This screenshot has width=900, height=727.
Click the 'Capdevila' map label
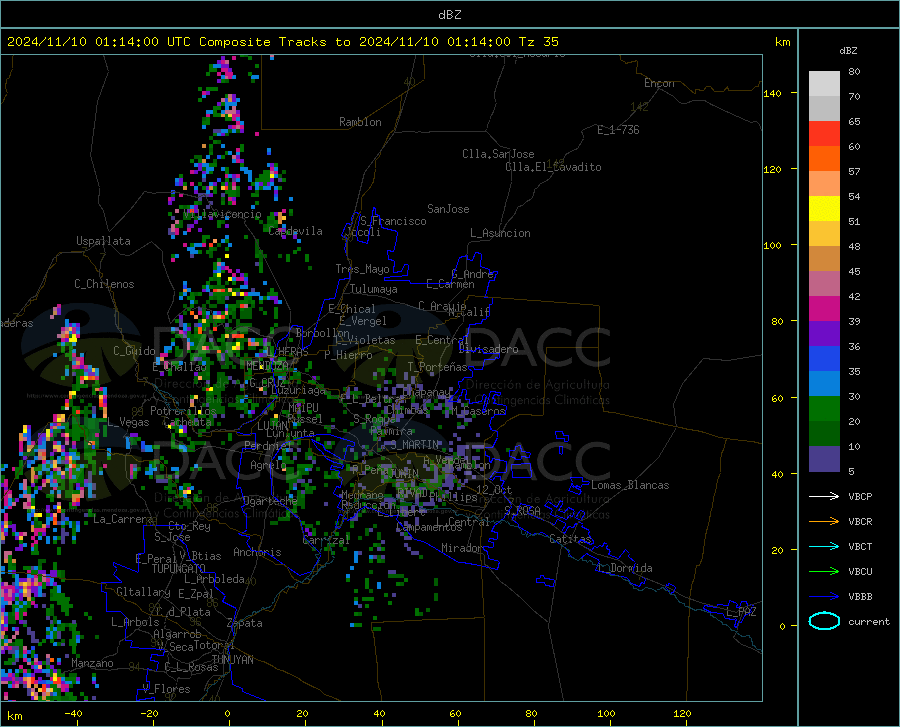(296, 231)
